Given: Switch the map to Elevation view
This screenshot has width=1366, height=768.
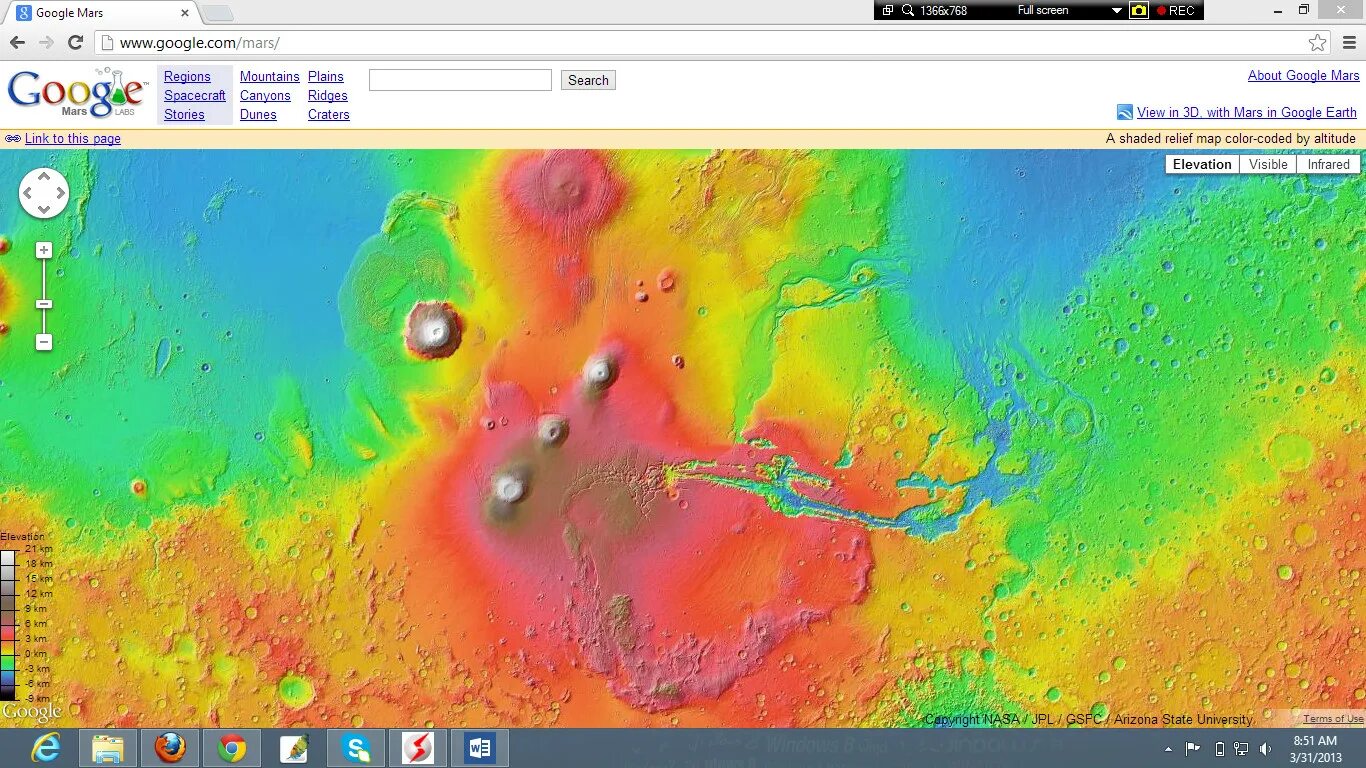Looking at the screenshot, I should click(x=1202, y=164).
